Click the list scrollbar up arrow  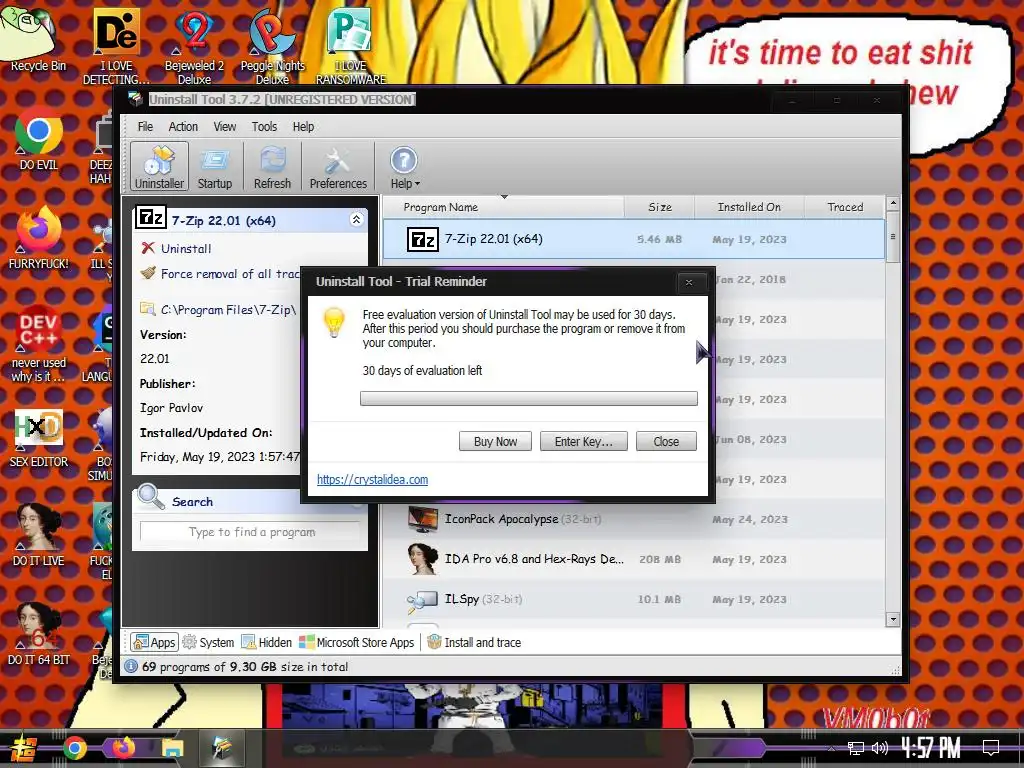click(x=893, y=204)
